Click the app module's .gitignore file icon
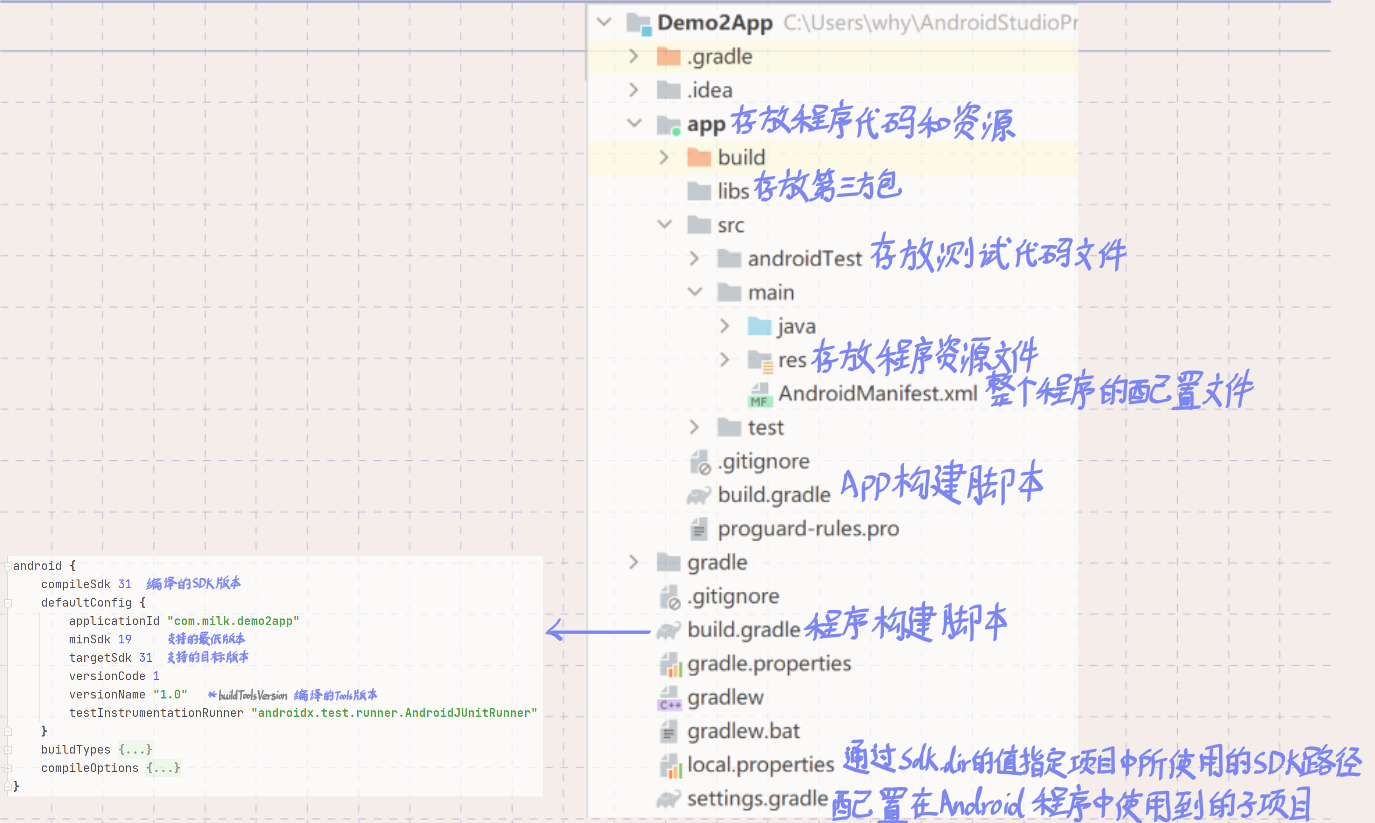The image size is (1375, 823). 699,462
